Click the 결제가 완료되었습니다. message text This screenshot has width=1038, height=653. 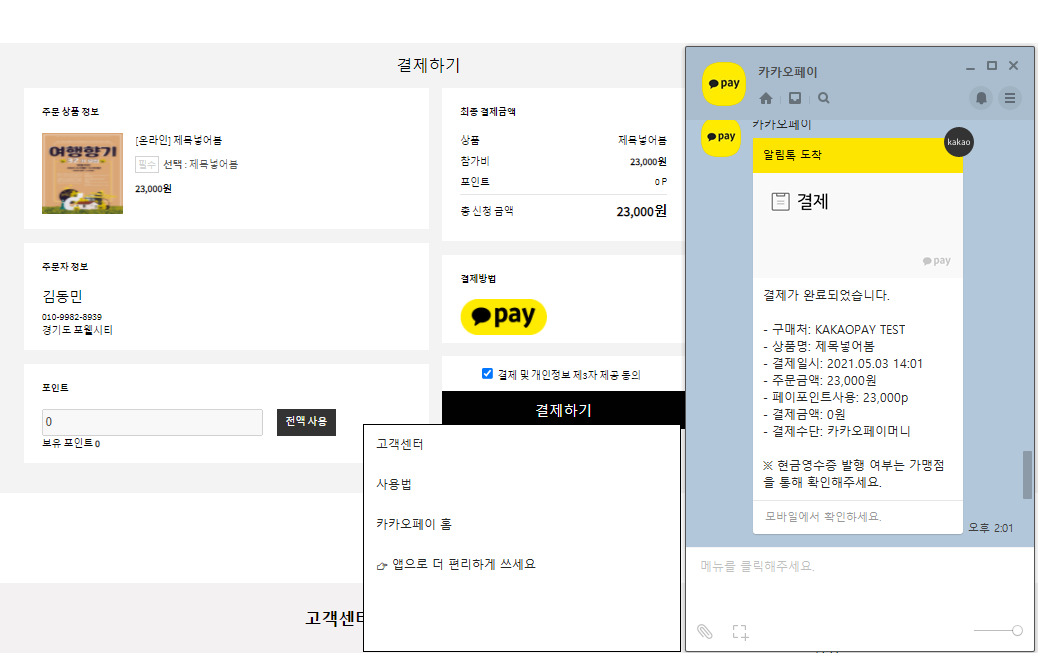click(x=826, y=295)
